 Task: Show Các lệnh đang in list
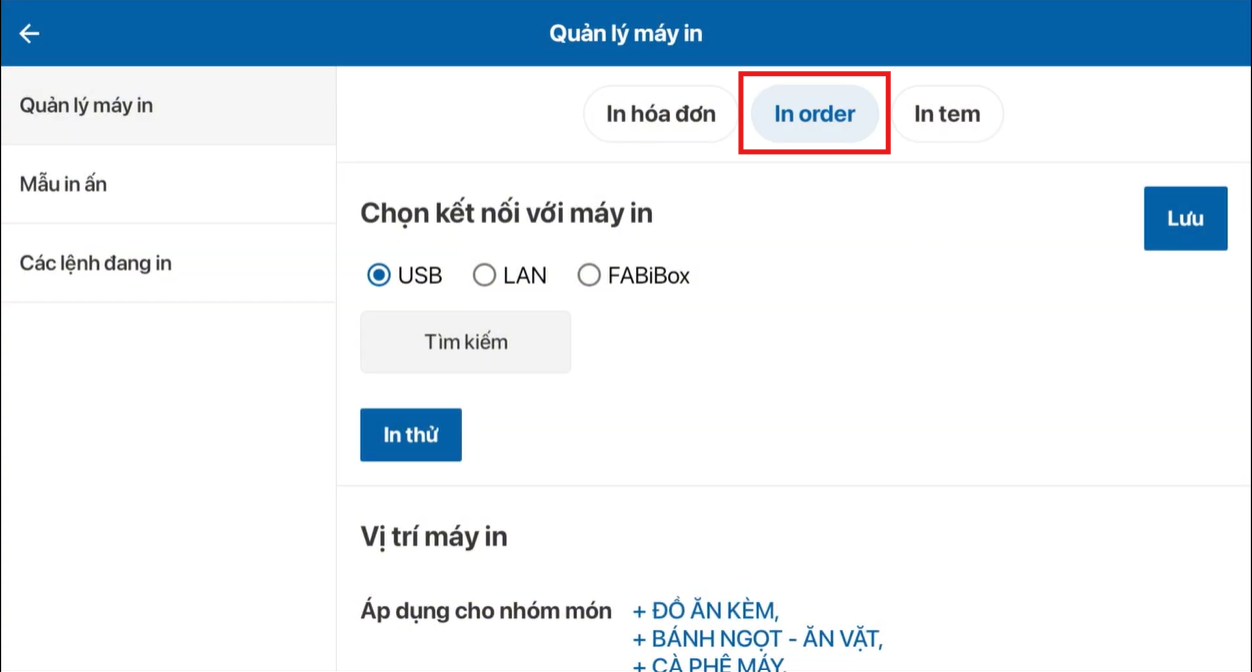(x=95, y=263)
